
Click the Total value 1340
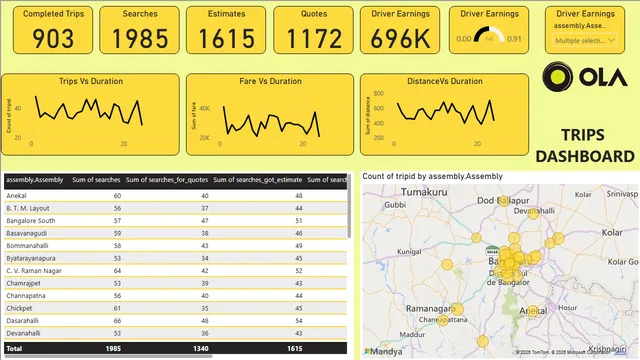[x=200, y=349]
